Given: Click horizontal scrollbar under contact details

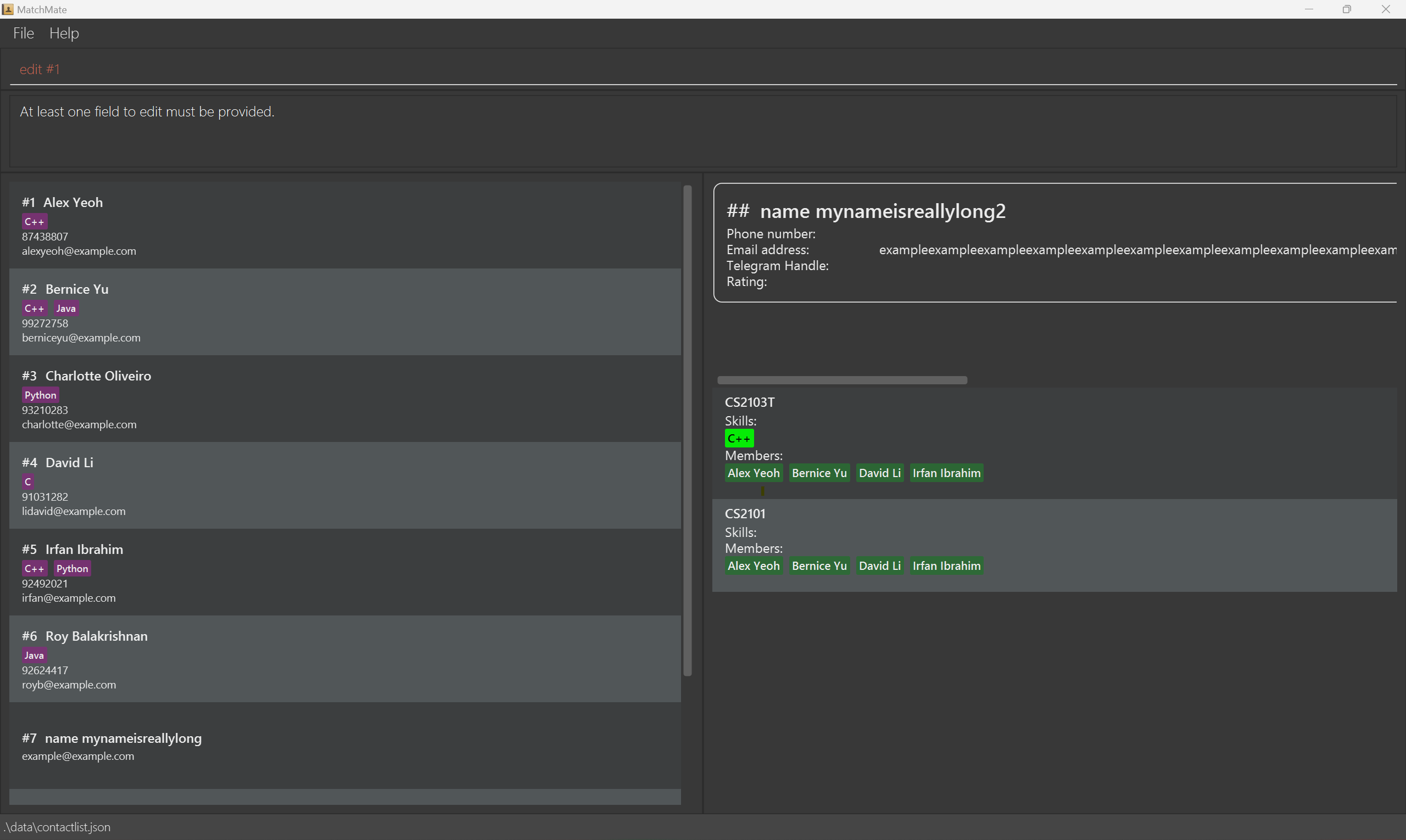Looking at the screenshot, I should click(x=841, y=380).
